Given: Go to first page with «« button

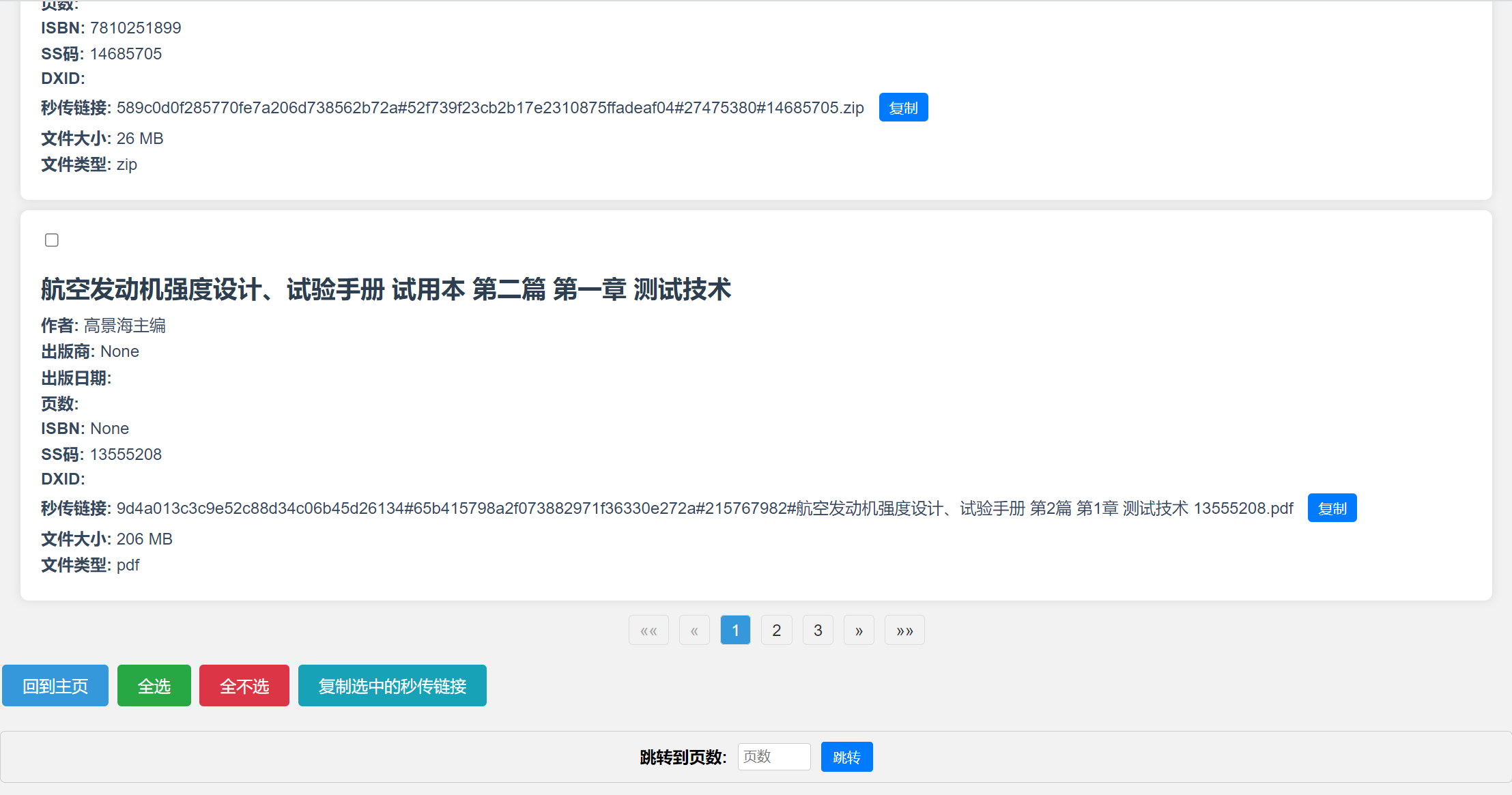Looking at the screenshot, I should click(x=648, y=631).
